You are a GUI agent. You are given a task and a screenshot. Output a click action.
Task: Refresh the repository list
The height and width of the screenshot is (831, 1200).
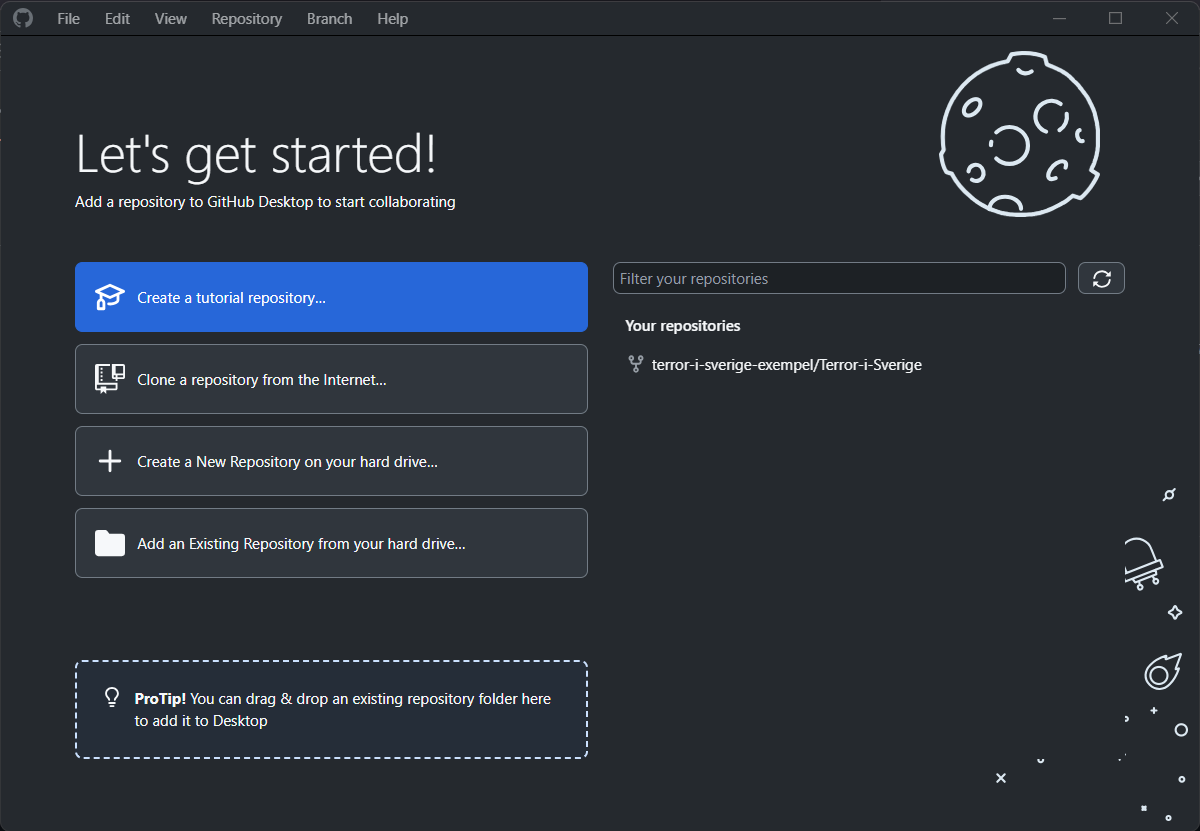(x=1101, y=278)
